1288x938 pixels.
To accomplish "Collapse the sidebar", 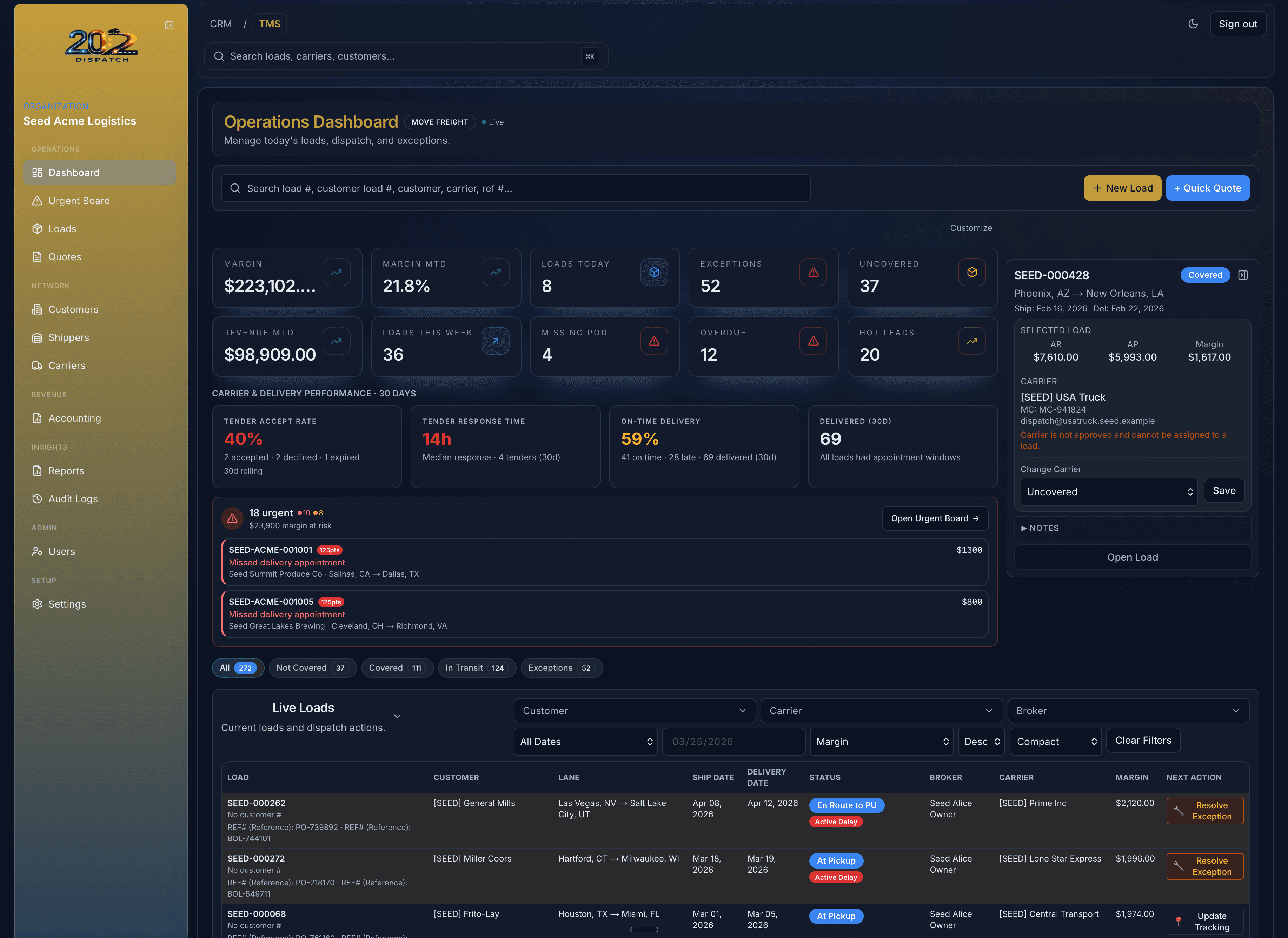I will tap(169, 26).
